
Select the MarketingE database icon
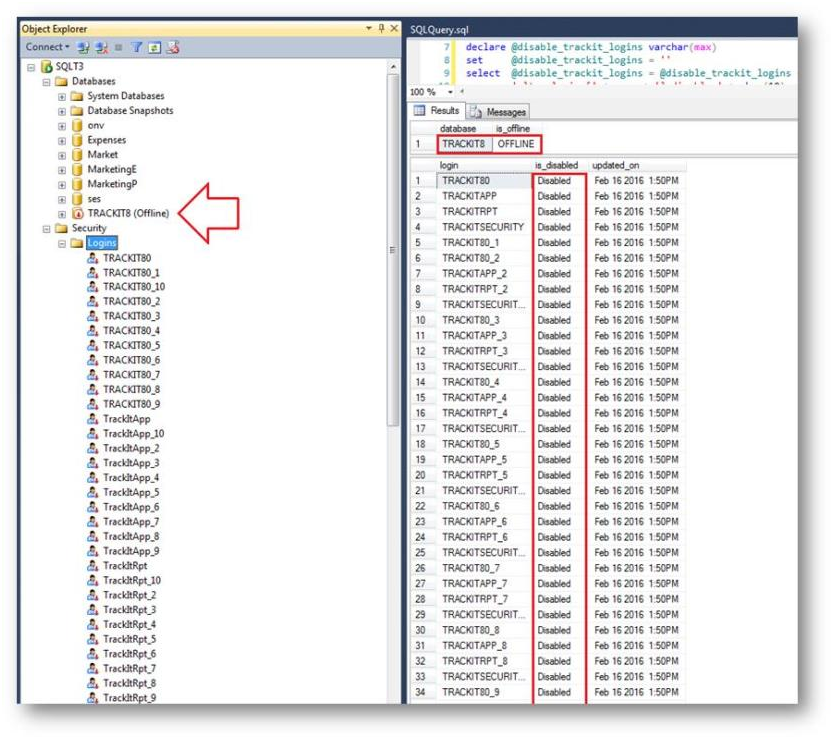(78, 169)
